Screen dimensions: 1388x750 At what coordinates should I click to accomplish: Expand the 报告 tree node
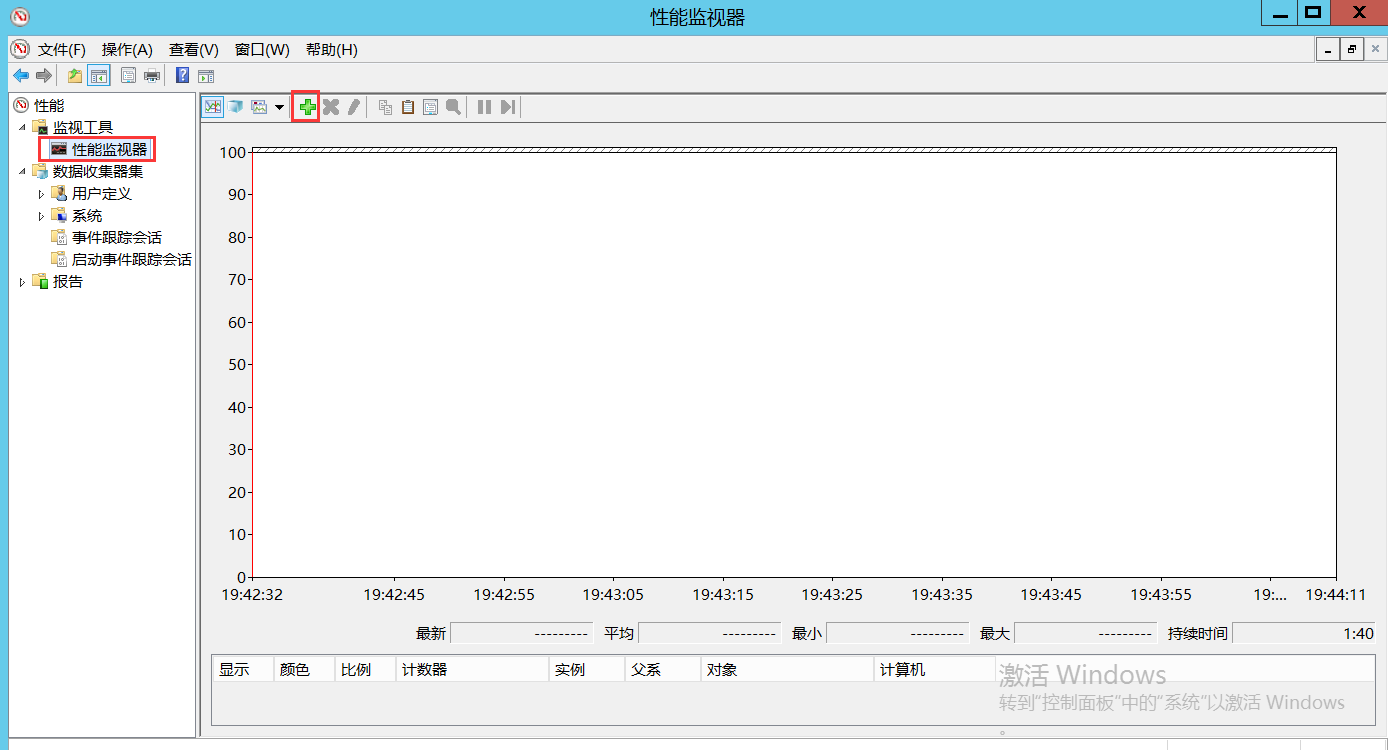click(22, 282)
